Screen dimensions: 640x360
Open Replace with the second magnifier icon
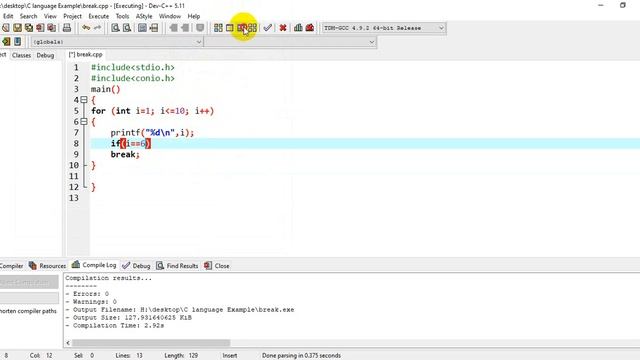click(x=127, y=28)
